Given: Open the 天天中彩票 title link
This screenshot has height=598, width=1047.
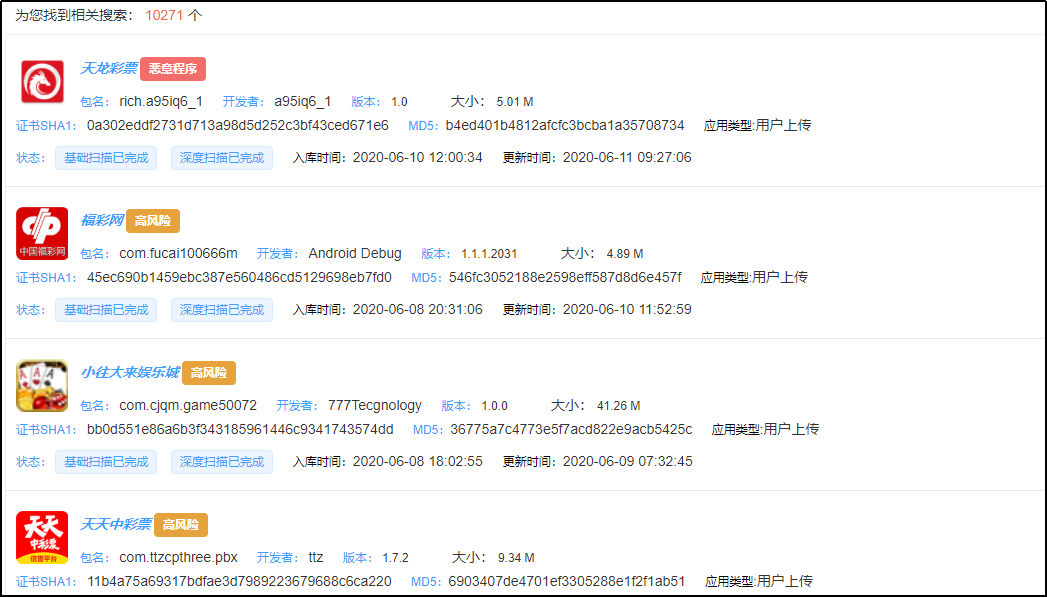Looking at the screenshot, I should [x=116, y=525].
